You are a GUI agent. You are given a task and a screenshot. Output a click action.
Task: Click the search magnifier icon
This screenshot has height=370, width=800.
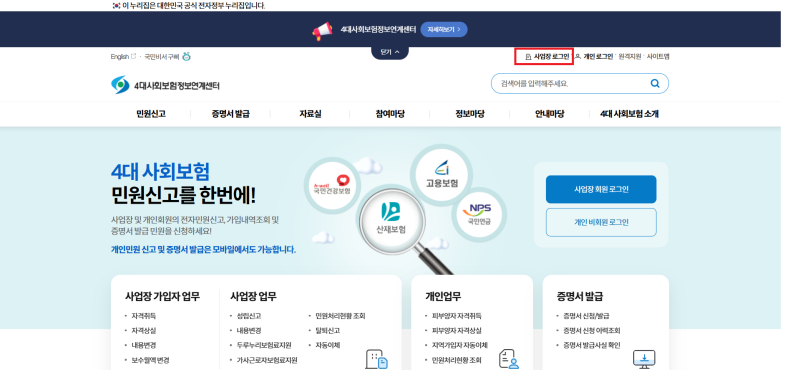[655, 84]
